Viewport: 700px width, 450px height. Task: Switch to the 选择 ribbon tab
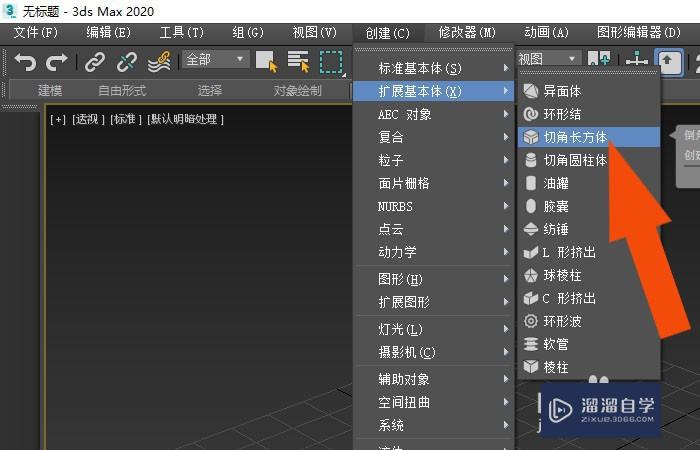pyautogui.click(x=210, y=91)
